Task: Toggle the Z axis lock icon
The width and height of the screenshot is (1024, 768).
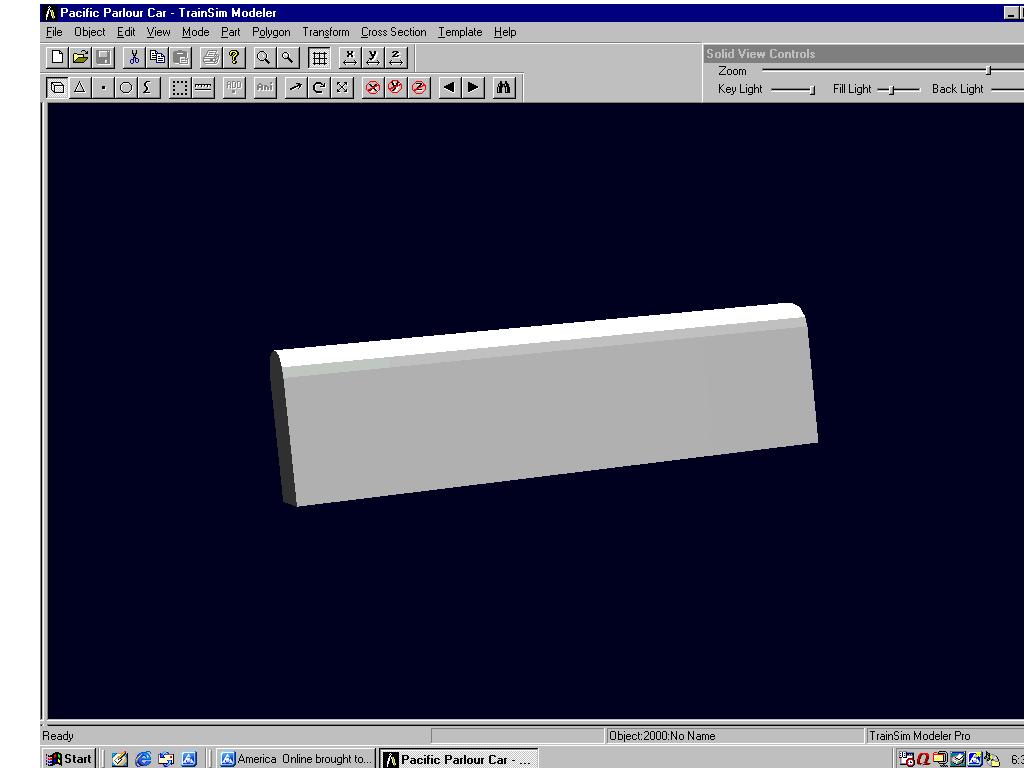Action: click(419, 88)
